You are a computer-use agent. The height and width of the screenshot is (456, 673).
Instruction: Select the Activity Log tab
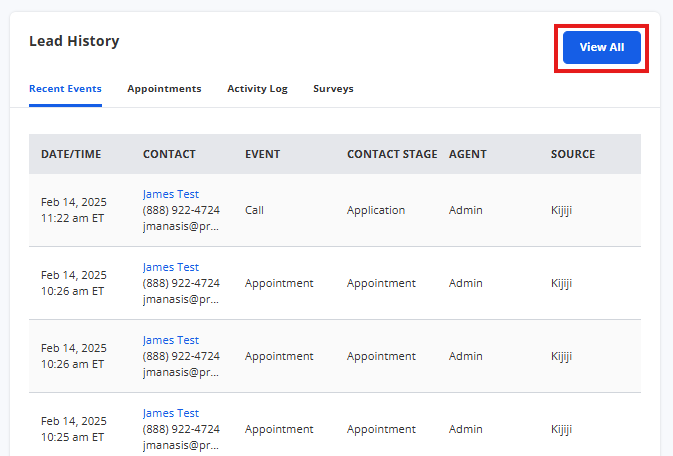[257, 89]
